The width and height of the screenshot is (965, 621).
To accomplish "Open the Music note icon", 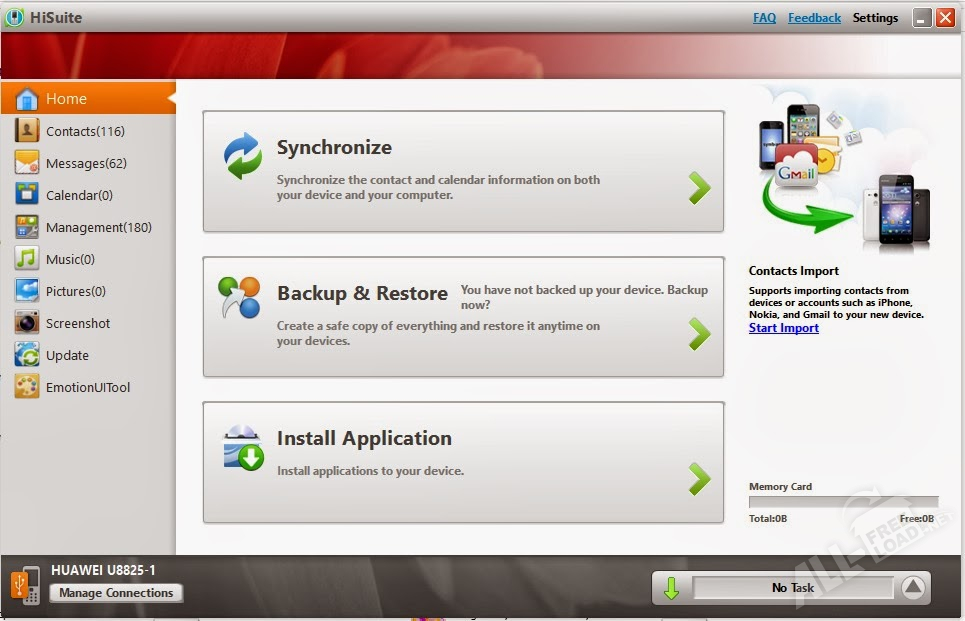I will pyautogui.click(x=27, y=259).
